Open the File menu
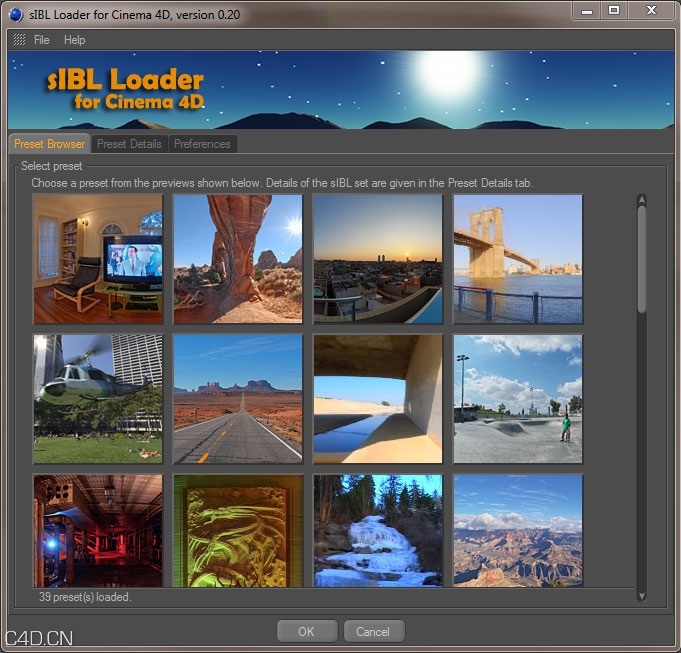This screenshot has width=681, height=653. 41,40
